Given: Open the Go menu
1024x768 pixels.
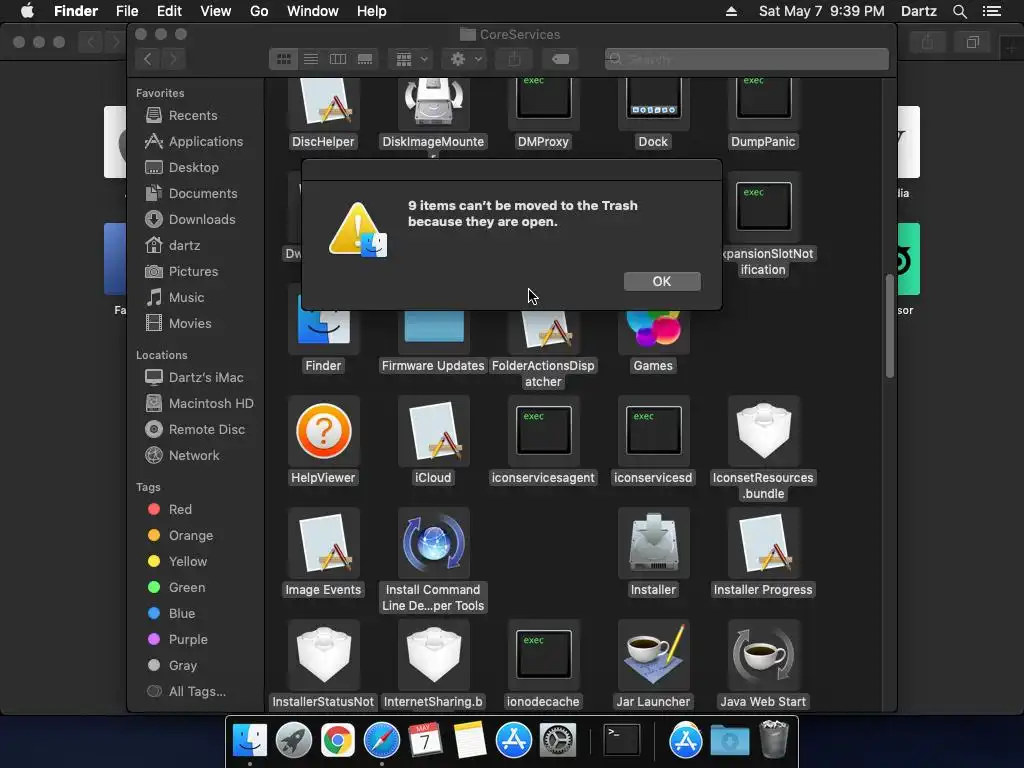Looking at the screenshot, I should tap(259, 11).
